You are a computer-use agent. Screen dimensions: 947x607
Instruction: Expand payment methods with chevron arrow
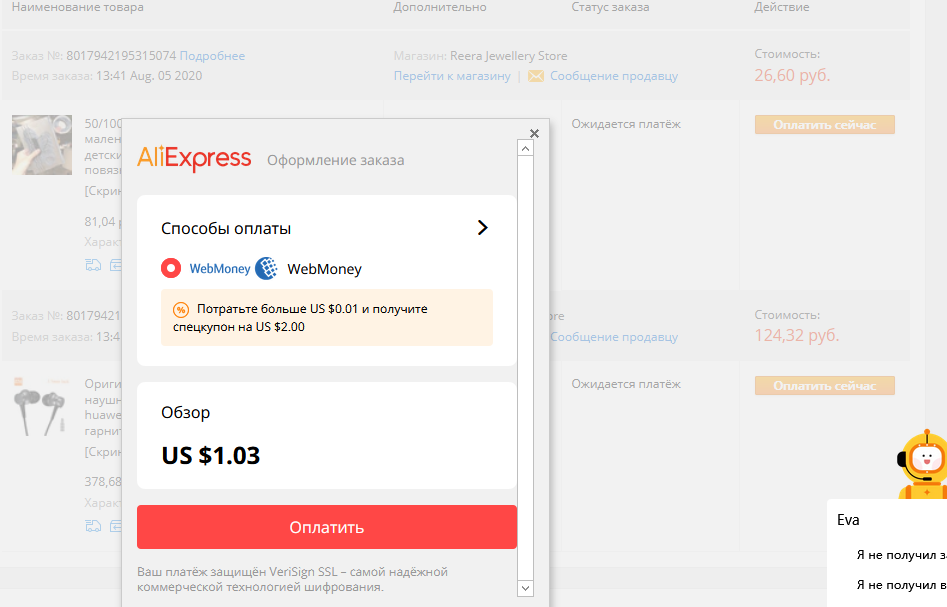[482, 228]
